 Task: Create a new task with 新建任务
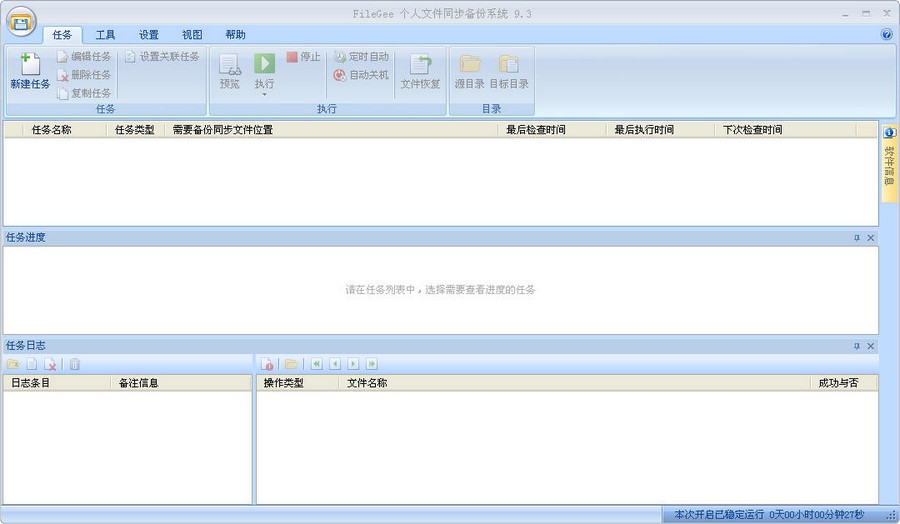(30, 71)
